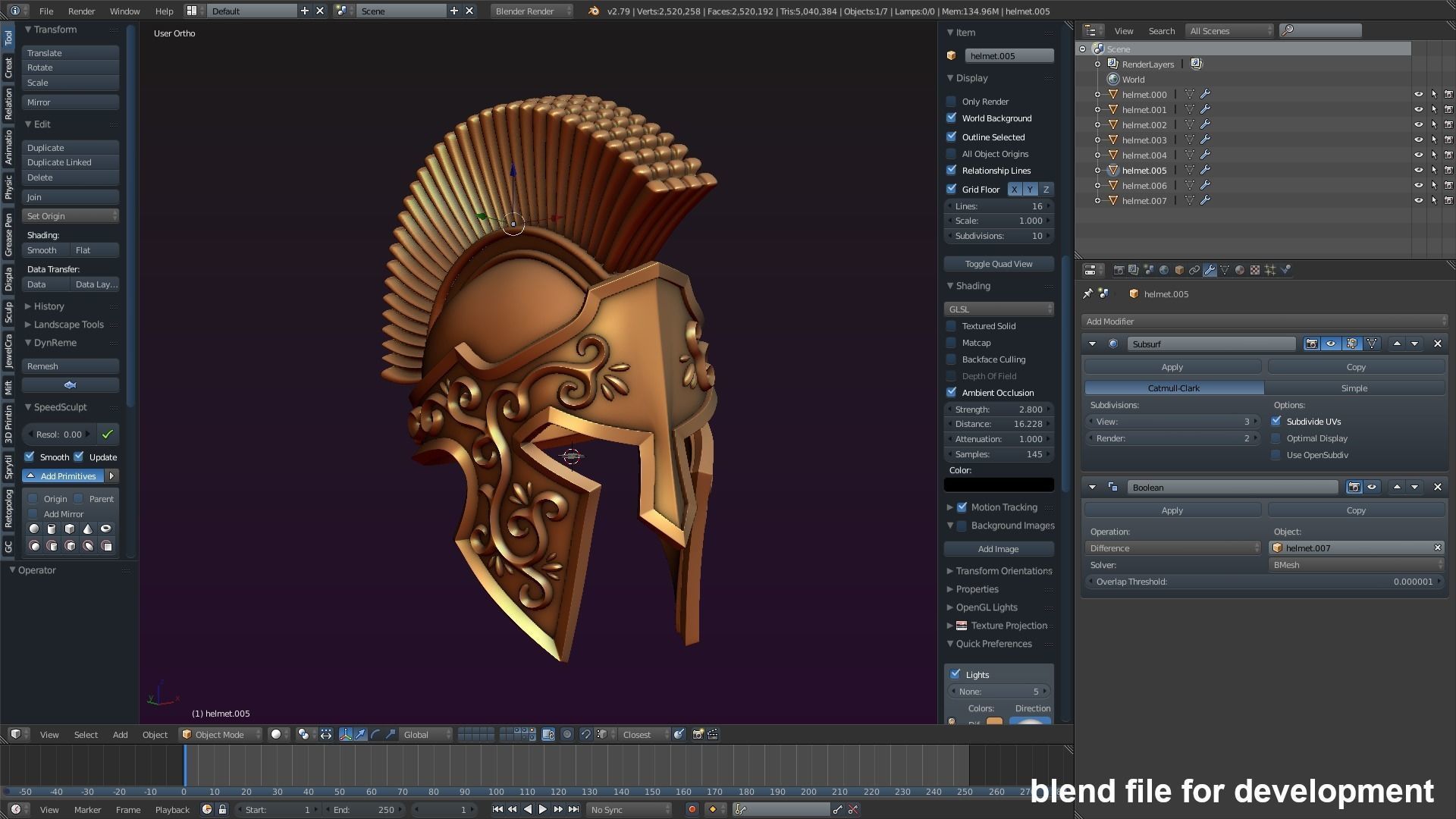Open the Object Mode selector dropdown
Viewport: 1456px width, 819px height.
point(221,734)
